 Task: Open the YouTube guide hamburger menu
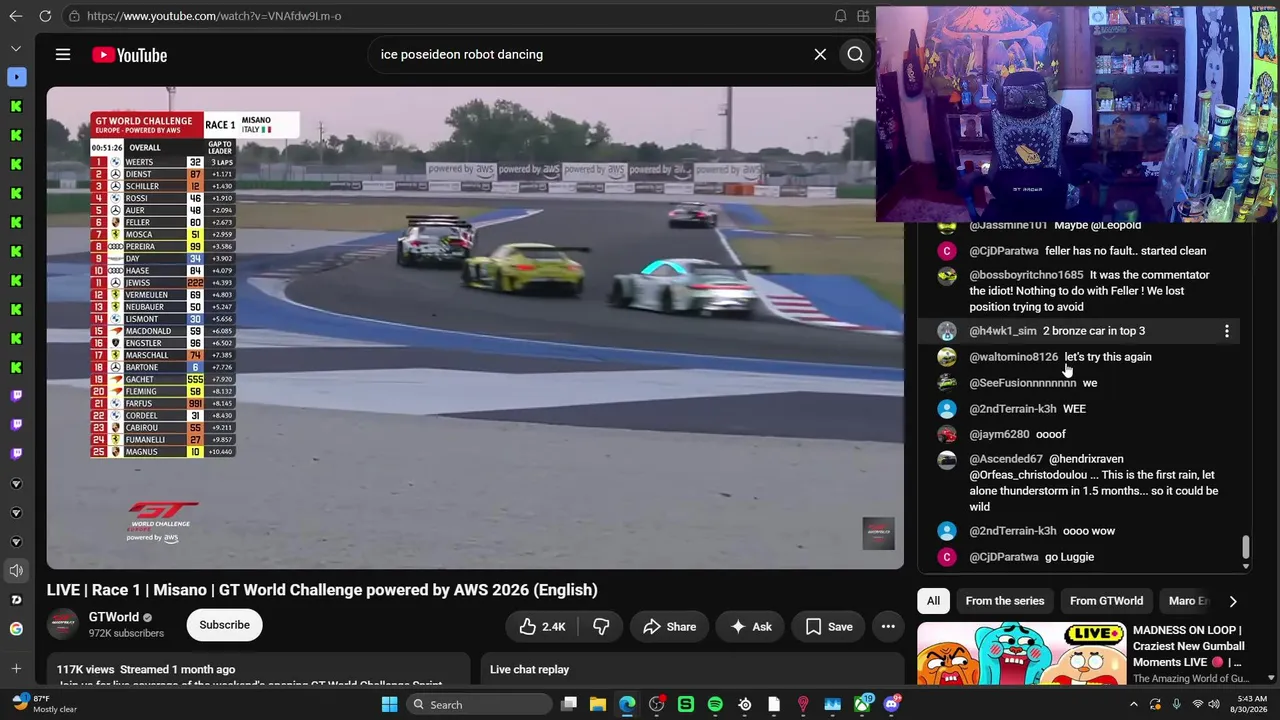pyautogui.click(x=63, y=55)
